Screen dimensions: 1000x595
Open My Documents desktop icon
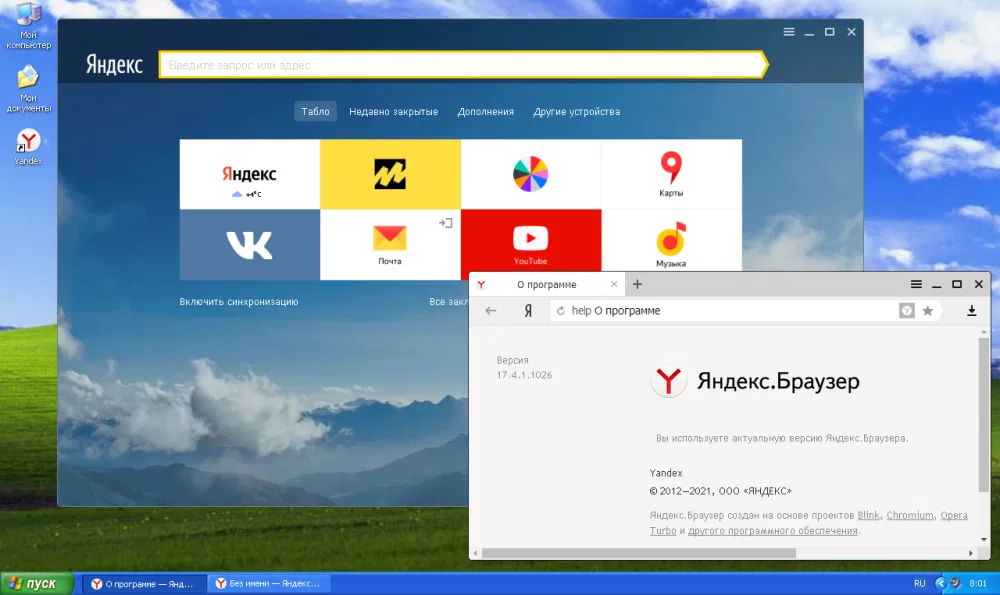point(28,89)
